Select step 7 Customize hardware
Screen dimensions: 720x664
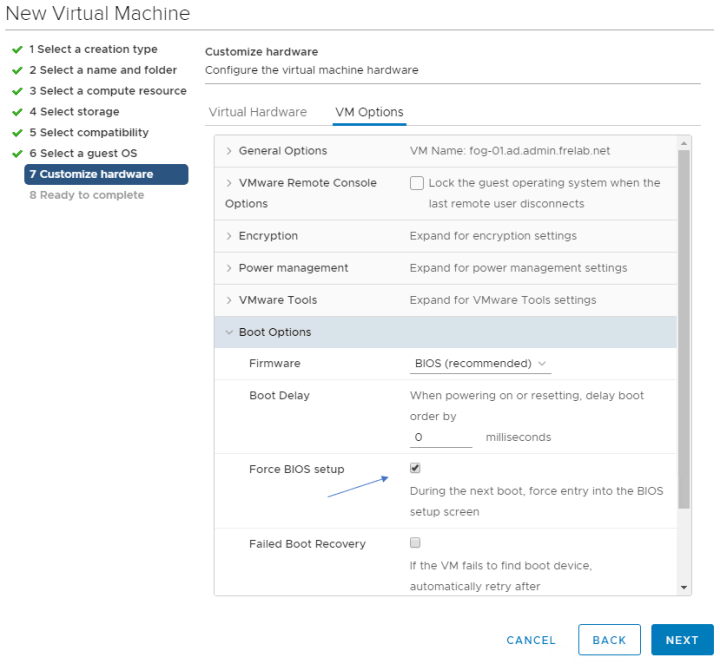pyautogui.click(x=106, y=174)
